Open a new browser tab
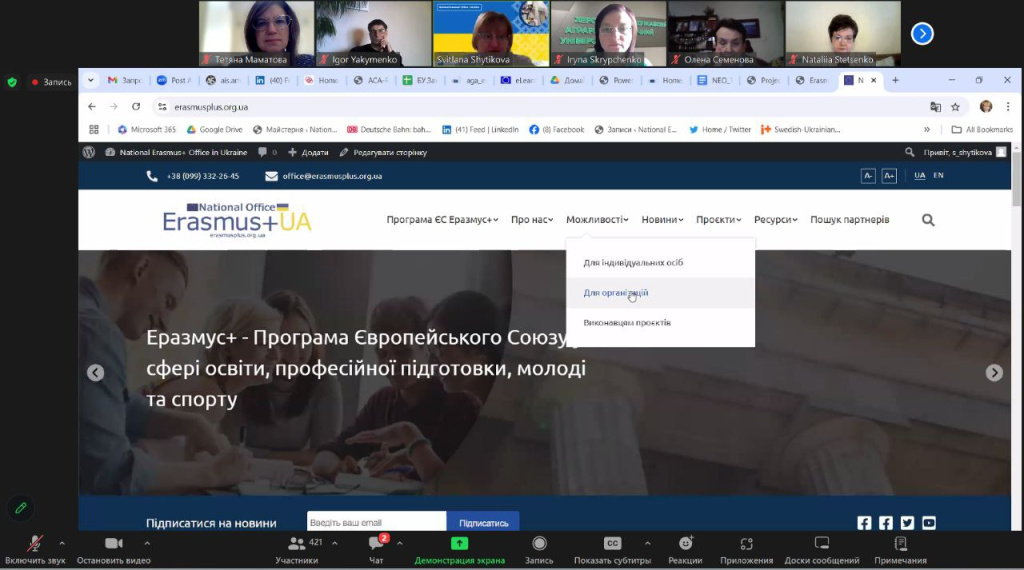The width and height of the screenshot is (1024, 570). pos(895,80)
